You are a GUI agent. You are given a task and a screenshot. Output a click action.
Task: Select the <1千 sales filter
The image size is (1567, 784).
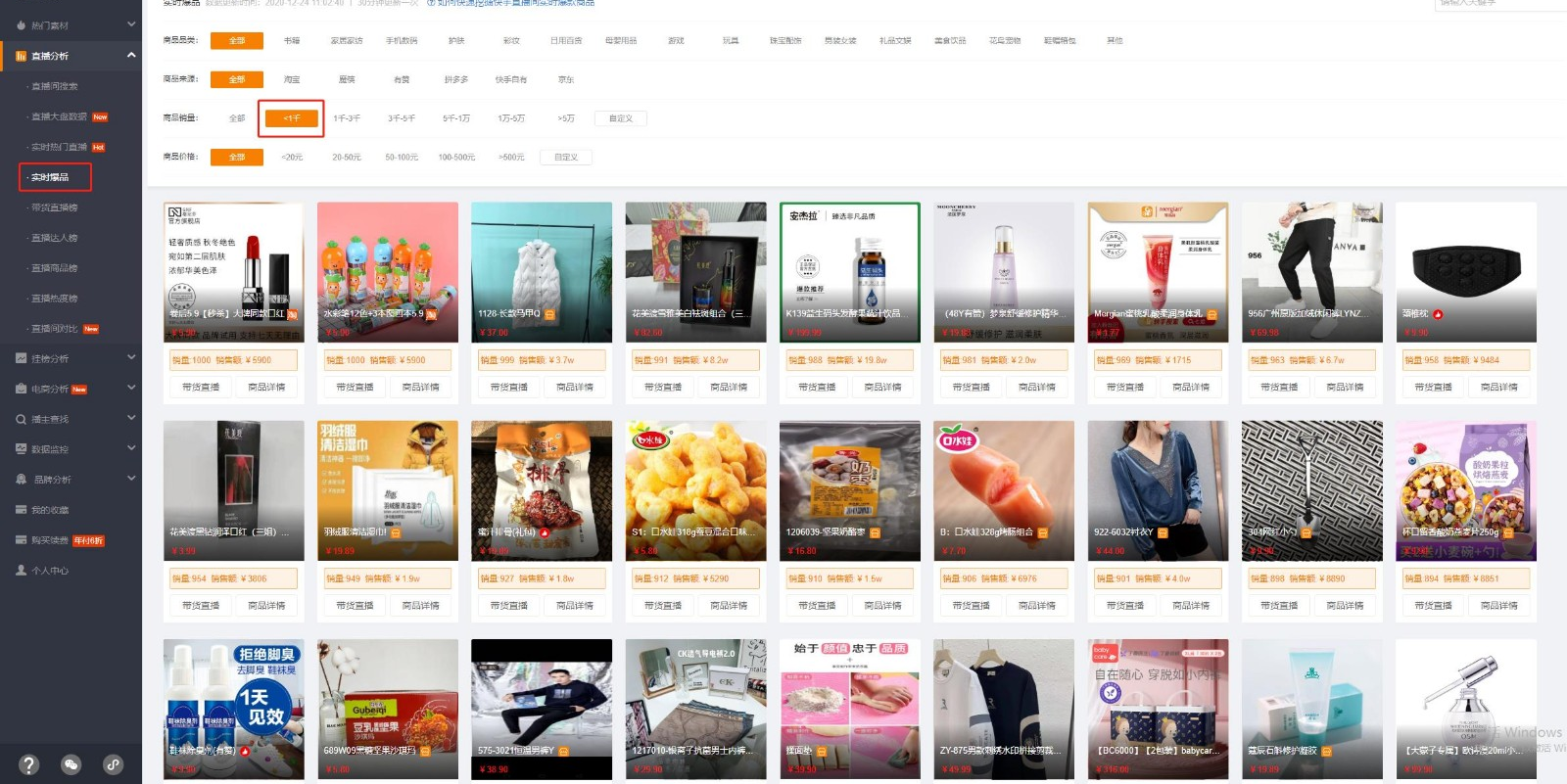click(292, 118)
